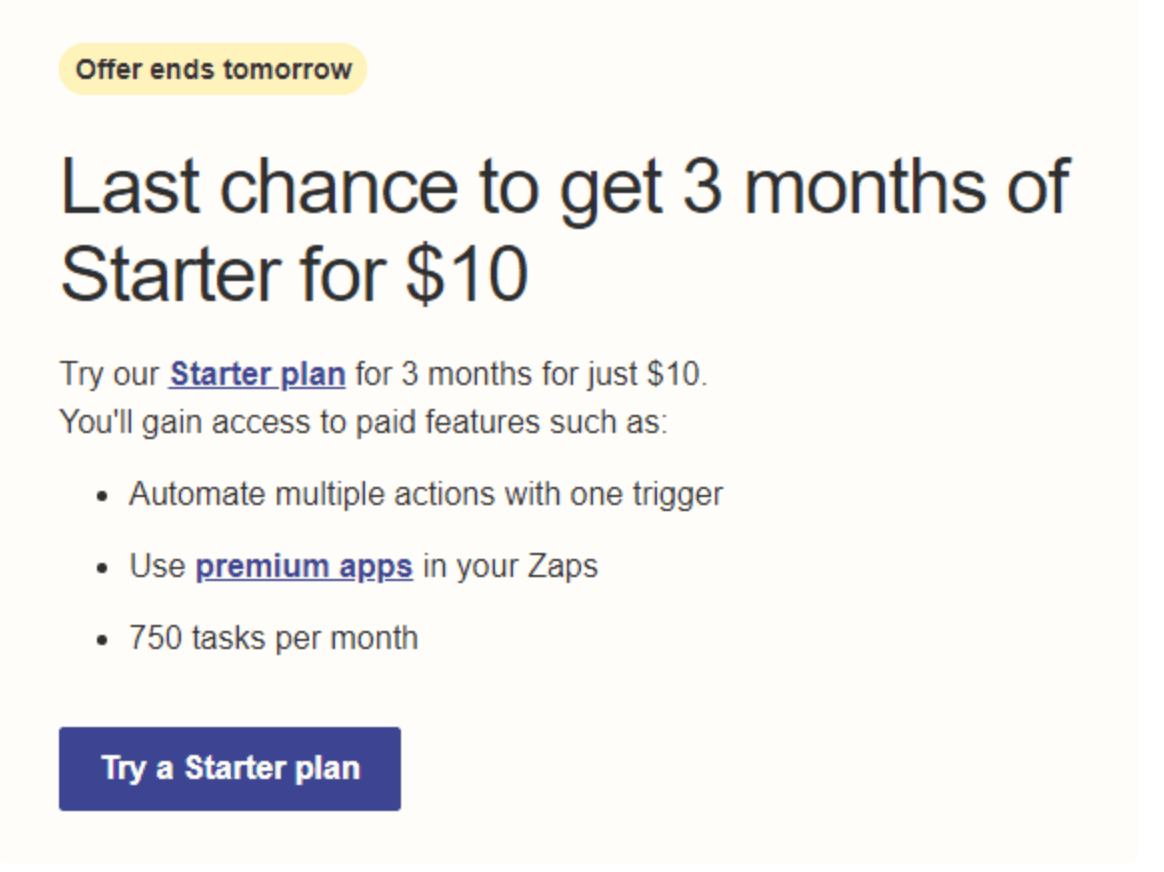Screen dimensions: 1164x872
Task: Click the third bullet point marker
Action: coord(105,637)
